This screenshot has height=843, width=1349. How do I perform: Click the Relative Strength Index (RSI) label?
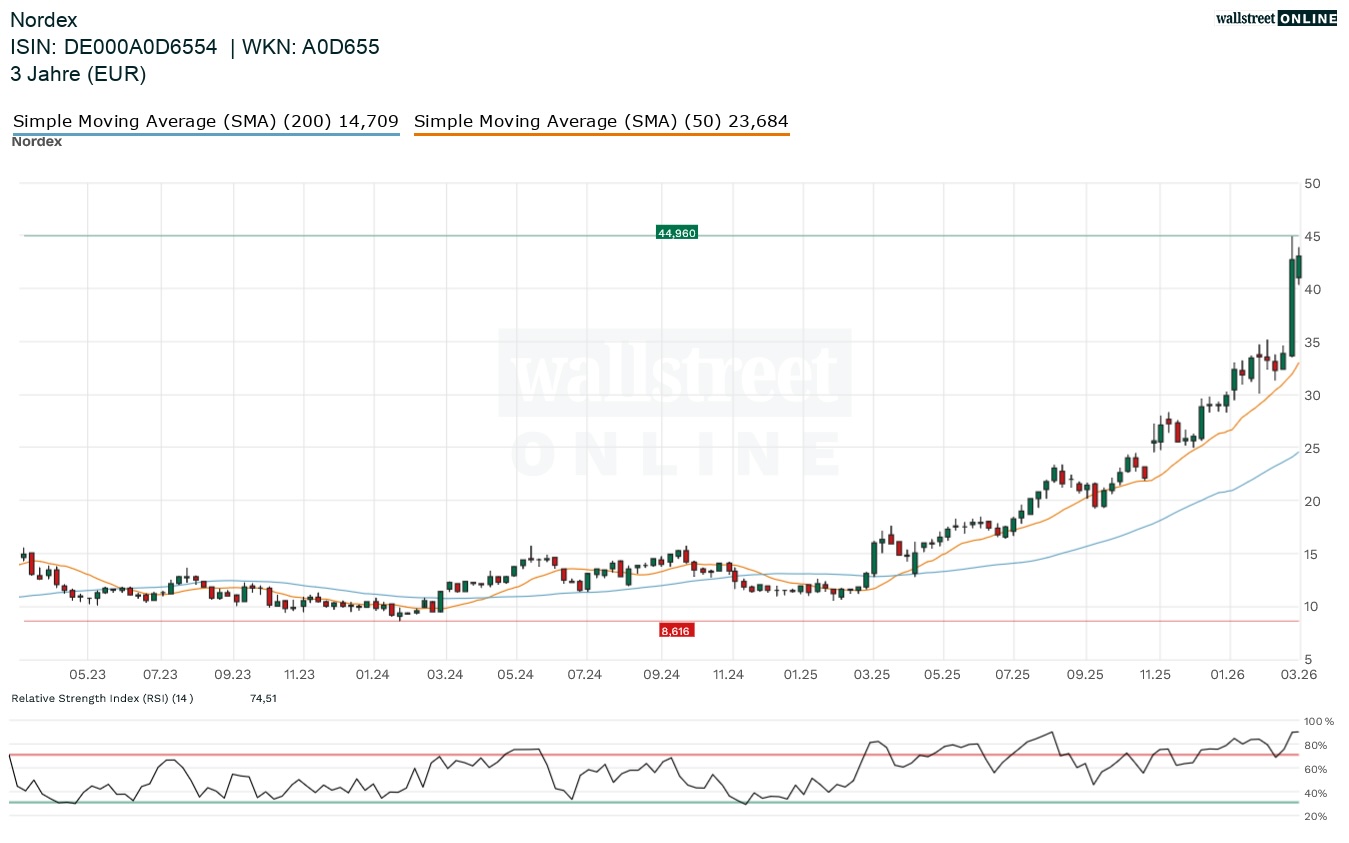point(102,698)
